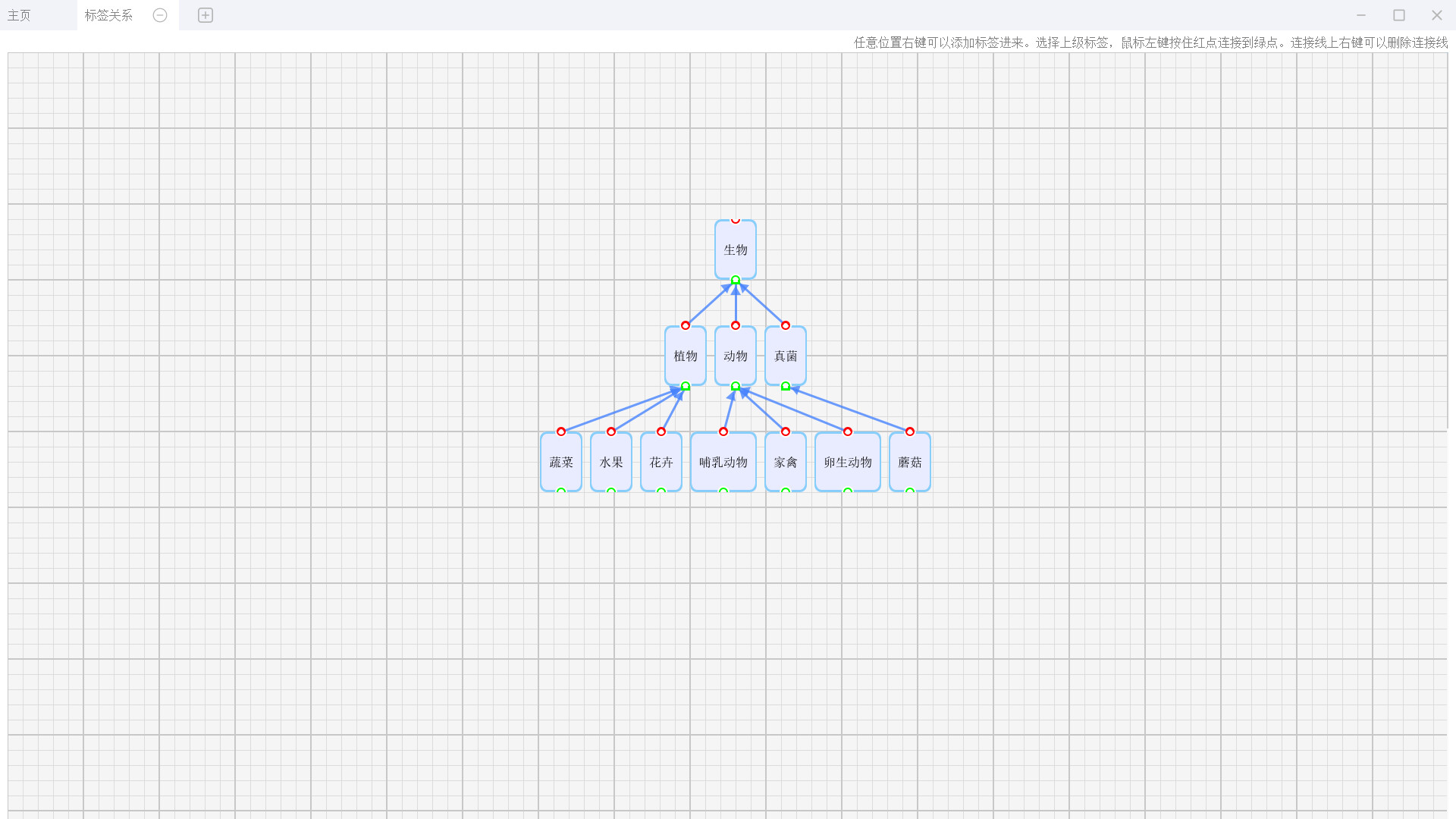Select the 动物 tag node
Image resolution: width=1456 pixels, height=819 pixels.
click(x=735, y=356)
